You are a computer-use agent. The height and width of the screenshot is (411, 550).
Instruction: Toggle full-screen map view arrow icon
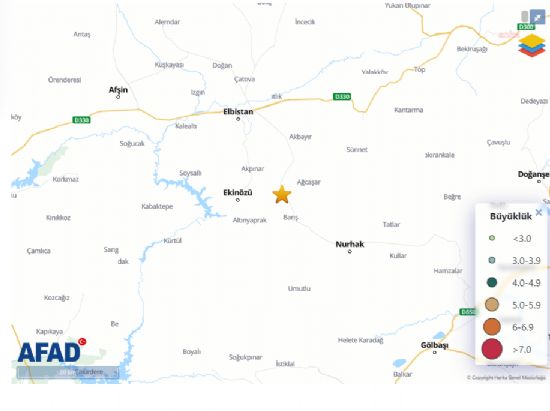pos(537,16)
